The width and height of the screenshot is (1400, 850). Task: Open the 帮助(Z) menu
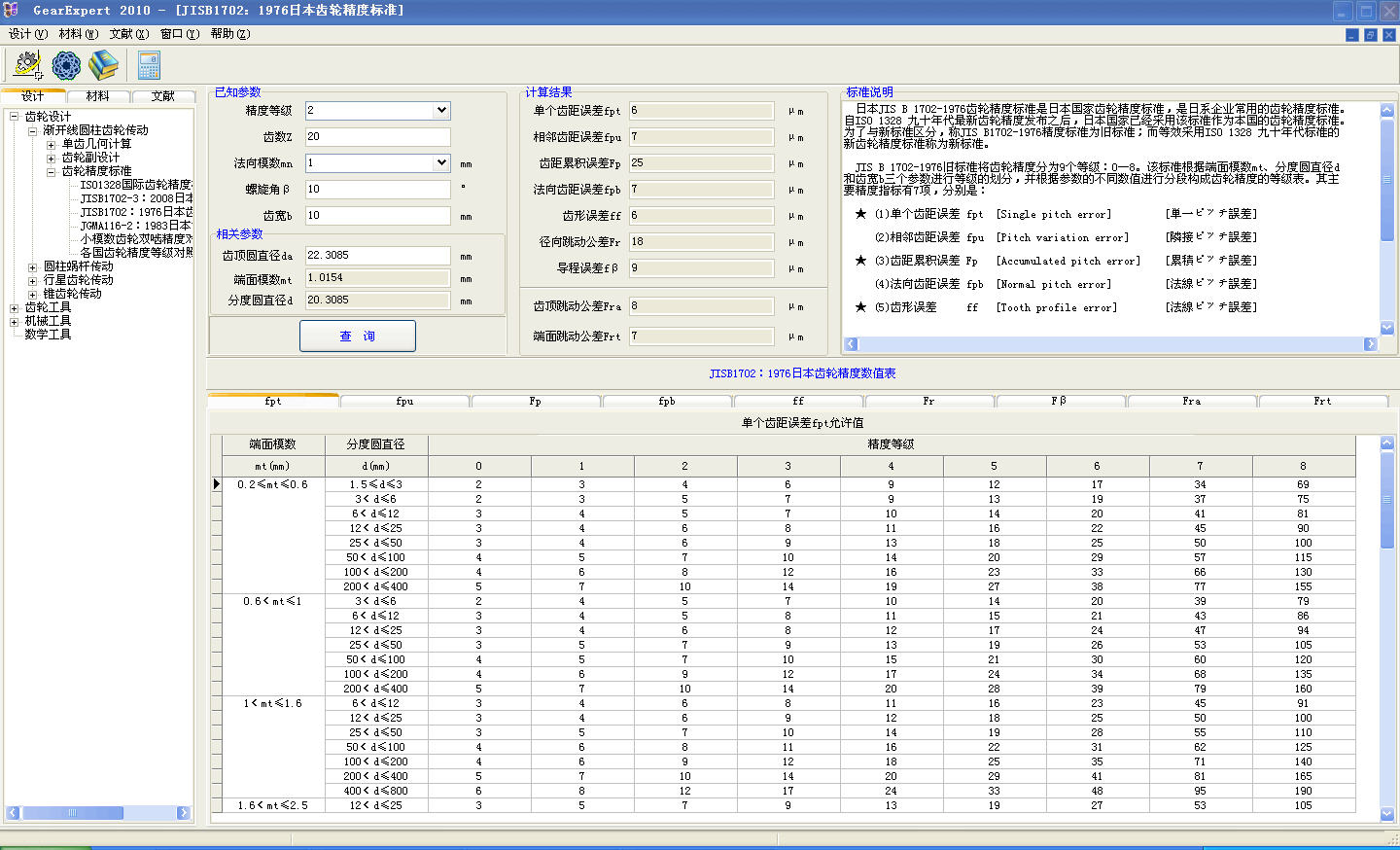point(230,34)
